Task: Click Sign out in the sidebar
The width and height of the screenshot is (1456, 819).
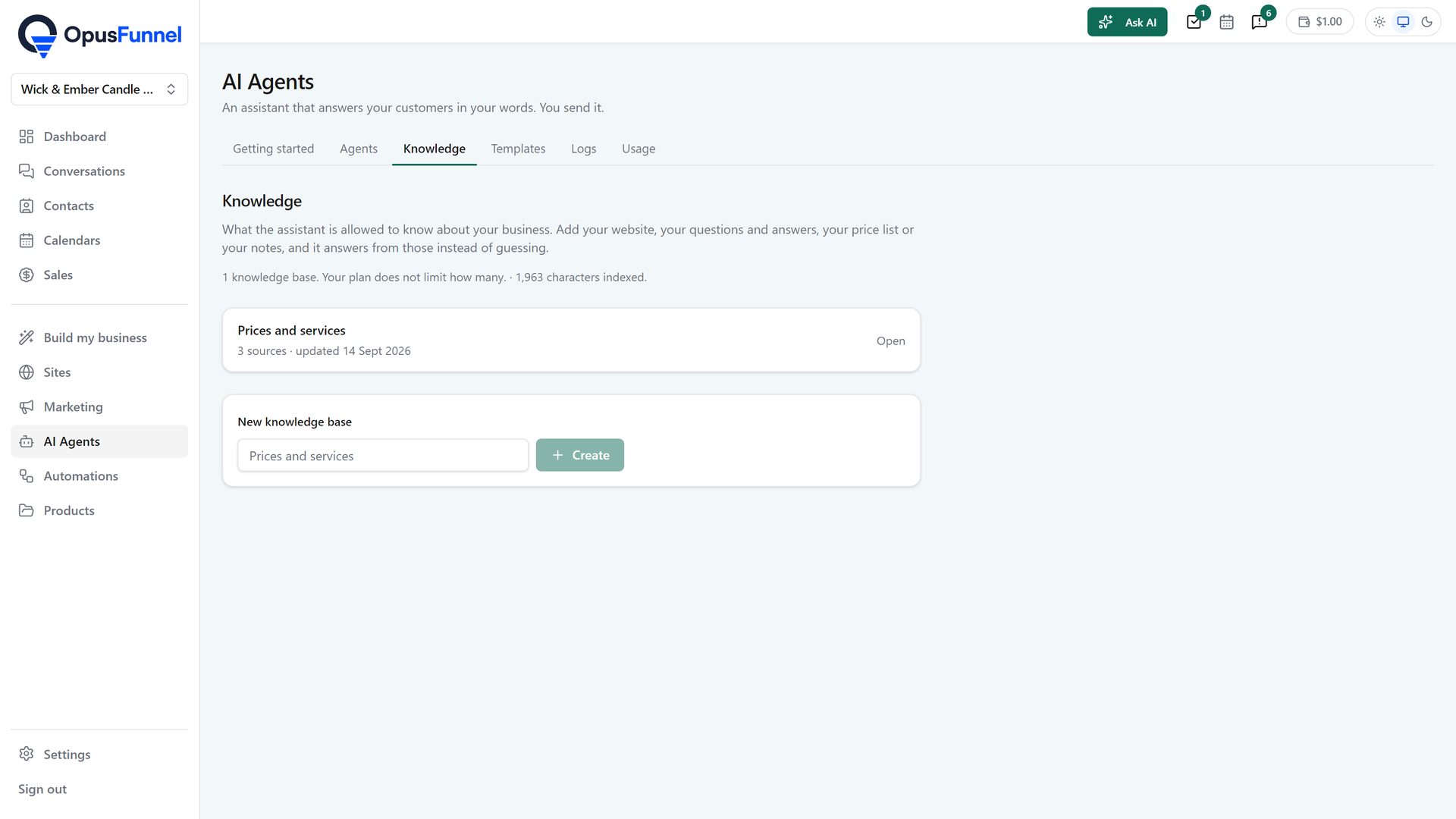Action: coord(42,789)
